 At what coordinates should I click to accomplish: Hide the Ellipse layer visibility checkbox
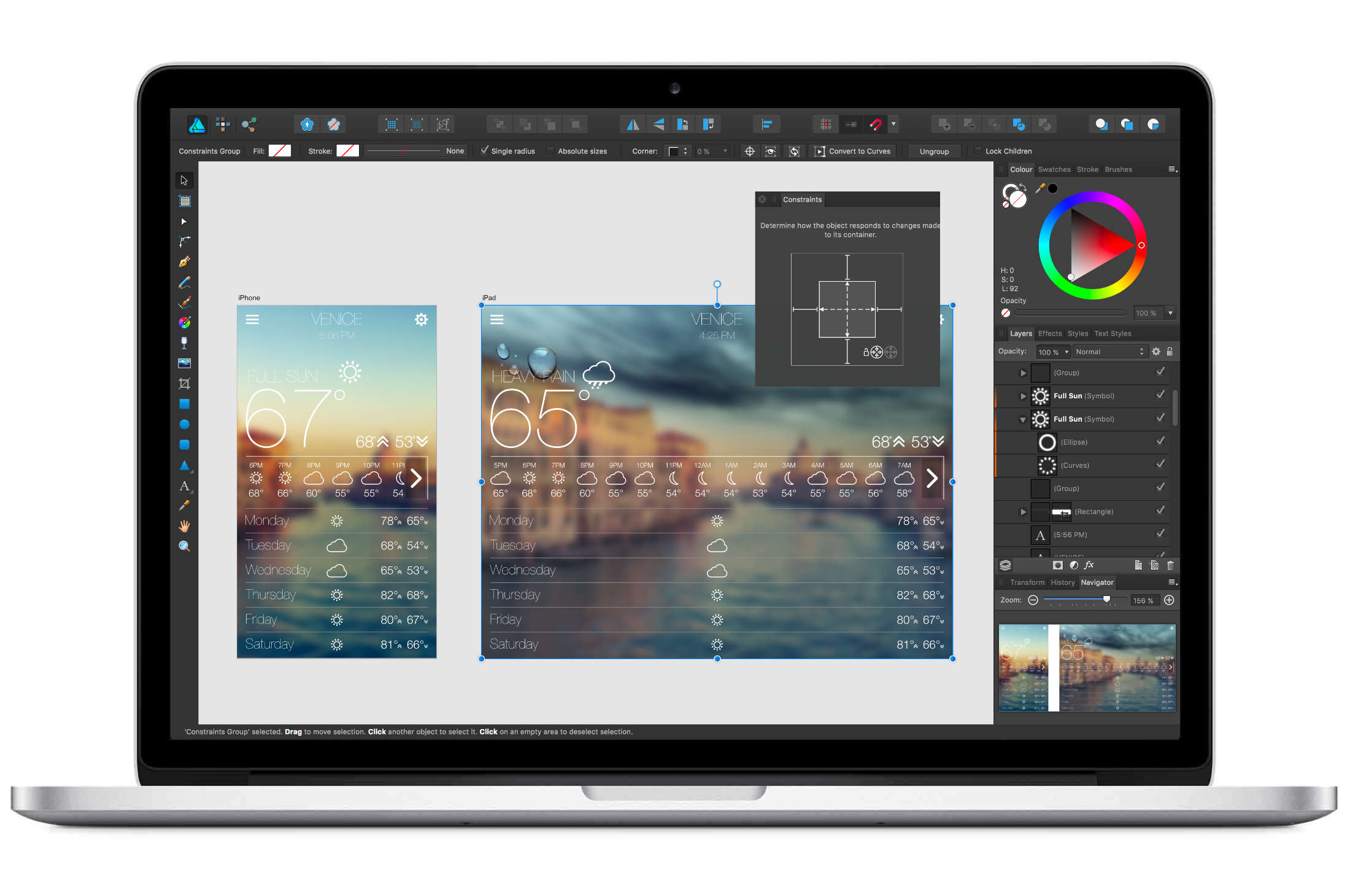pyautogui.click(x=1160, y=441)
